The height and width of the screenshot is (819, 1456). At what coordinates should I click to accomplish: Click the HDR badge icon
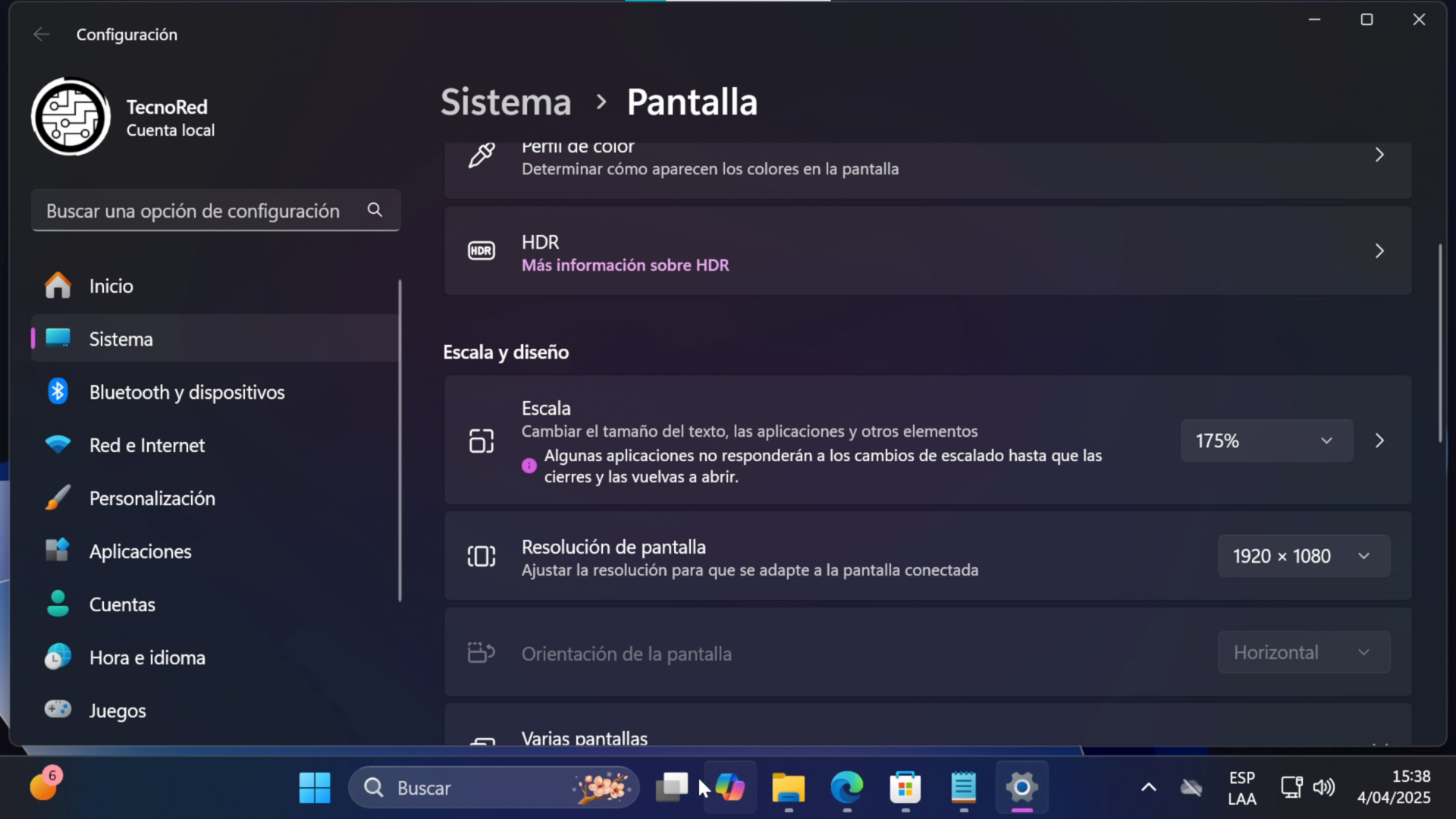(x=482, y=250)
